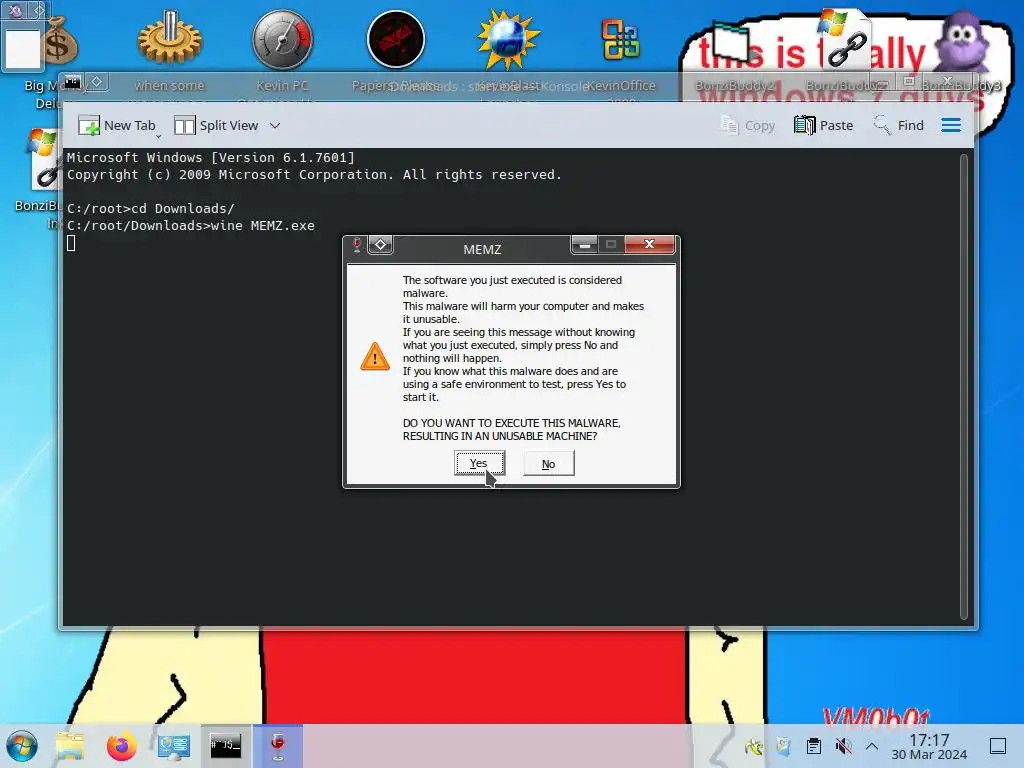The width and height of the screenshot is (1024, 768).
Task: Click the top-right chain link shortcut icon
Action: point(847,40)
